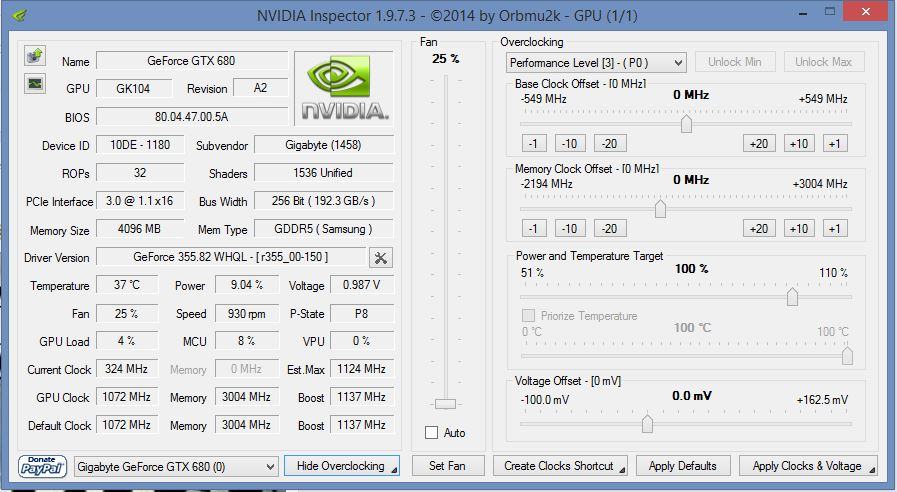Close the NVIDIA Inspector window
This screenshot has height=492, width=897.
tap(866, 11)
